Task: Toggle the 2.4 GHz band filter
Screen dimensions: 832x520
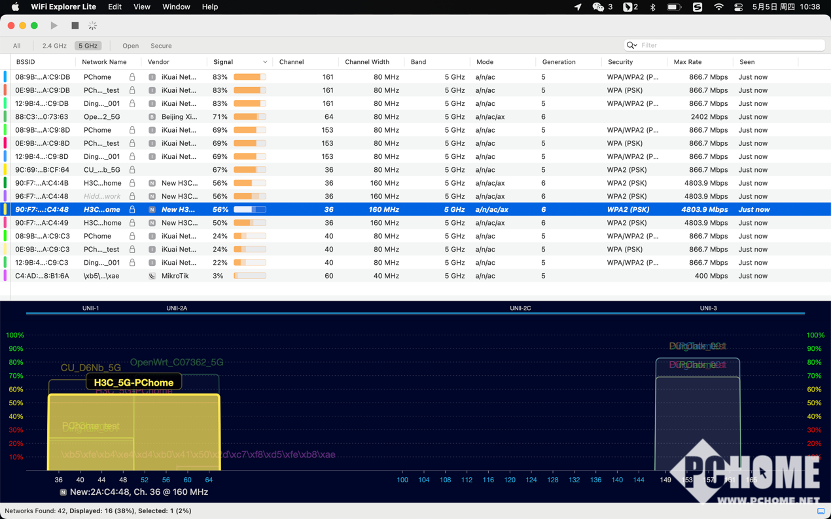Action: pyautogui.click(x=55, y=46)
